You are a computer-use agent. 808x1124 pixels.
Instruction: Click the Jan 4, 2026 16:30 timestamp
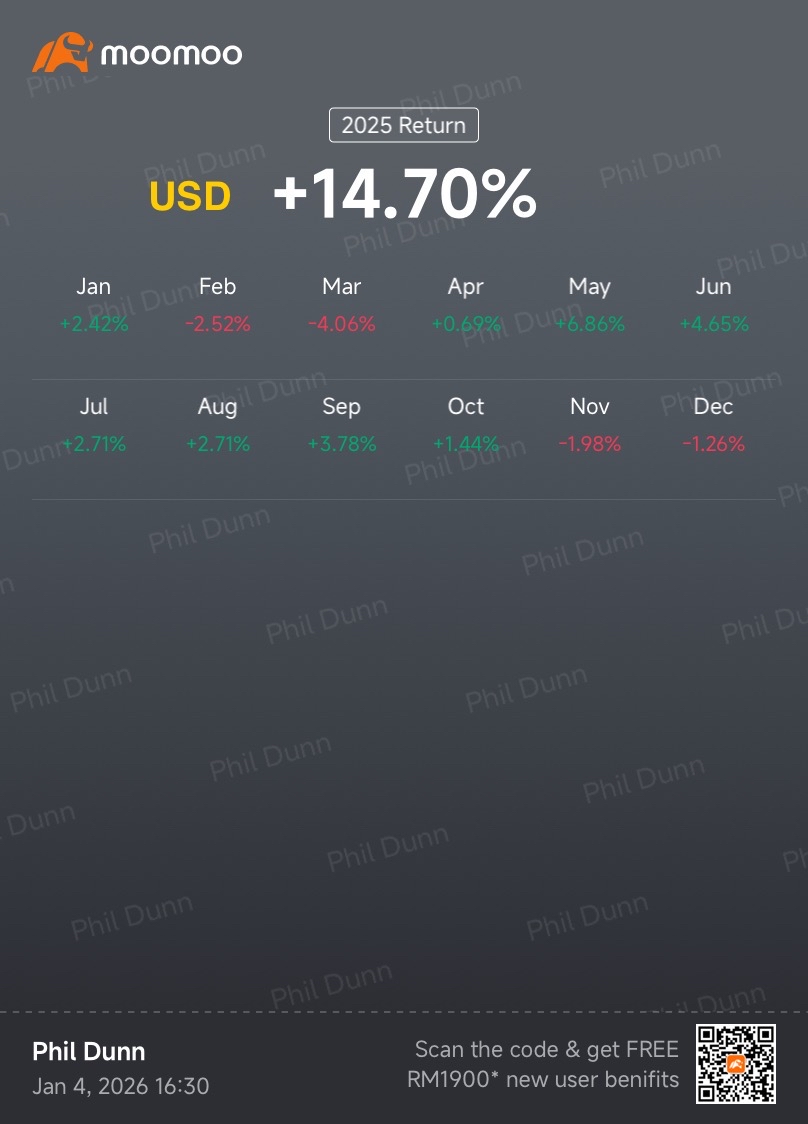click(x=121, y=1086)
